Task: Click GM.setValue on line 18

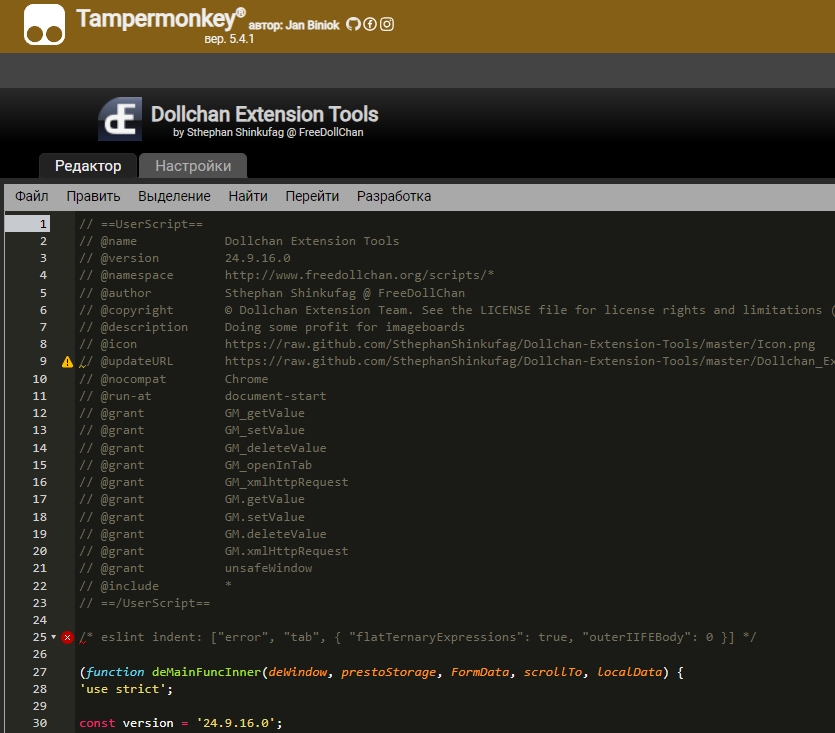Action: 265,517
